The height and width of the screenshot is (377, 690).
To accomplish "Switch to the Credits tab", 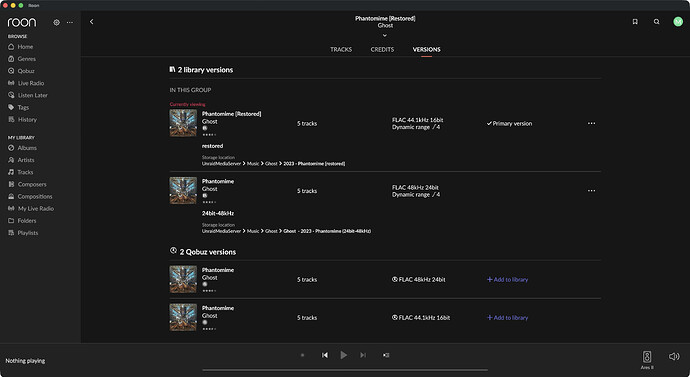I will pos(382,49).
